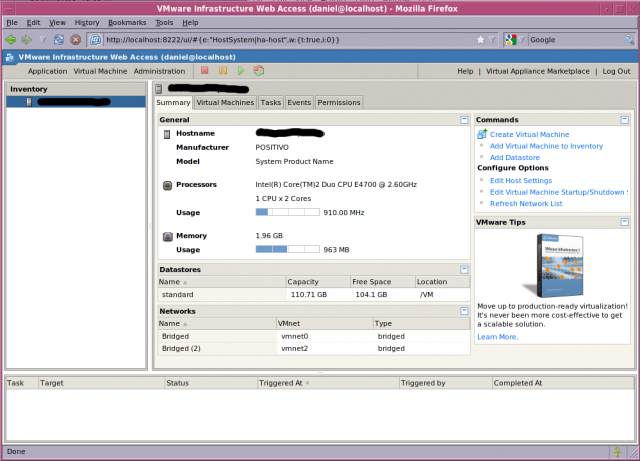The height and width of the screenshot is (461, 640).
Task: Click the yellow Suspend (pause) icon
Action: click(223, 71)
